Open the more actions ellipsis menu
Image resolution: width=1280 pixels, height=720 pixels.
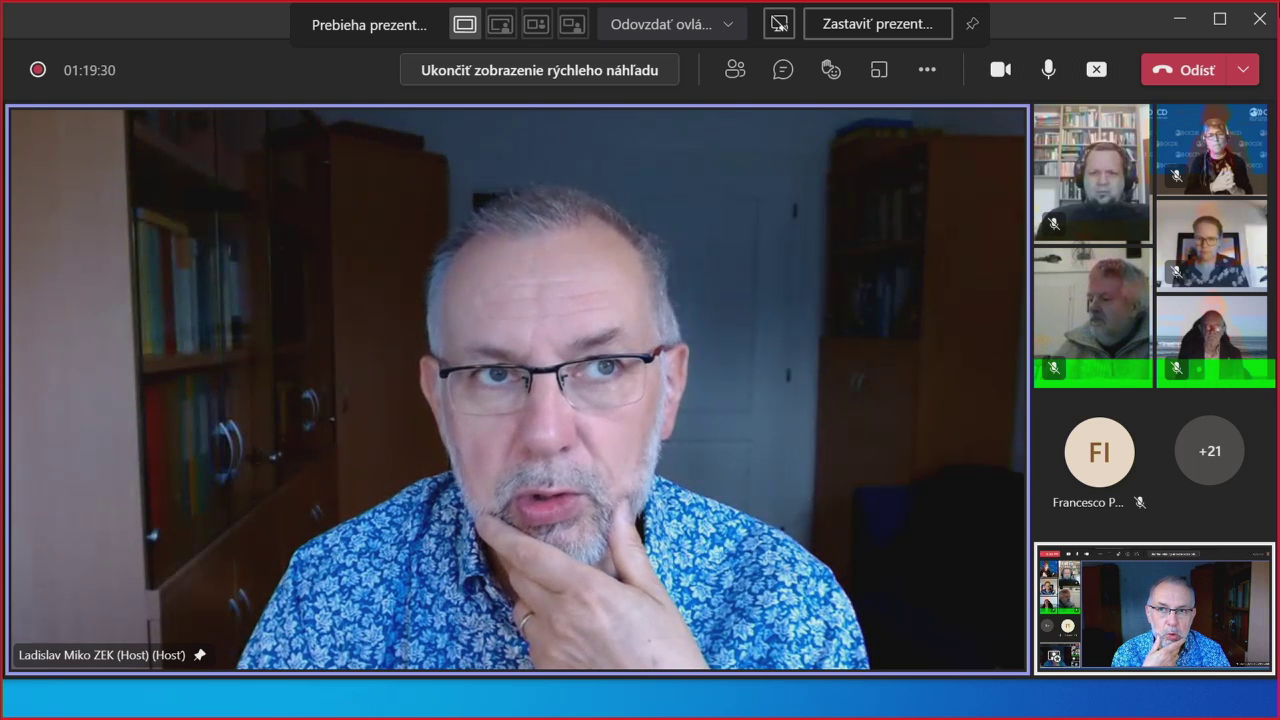pyautogui.click(x=927, y=69)
